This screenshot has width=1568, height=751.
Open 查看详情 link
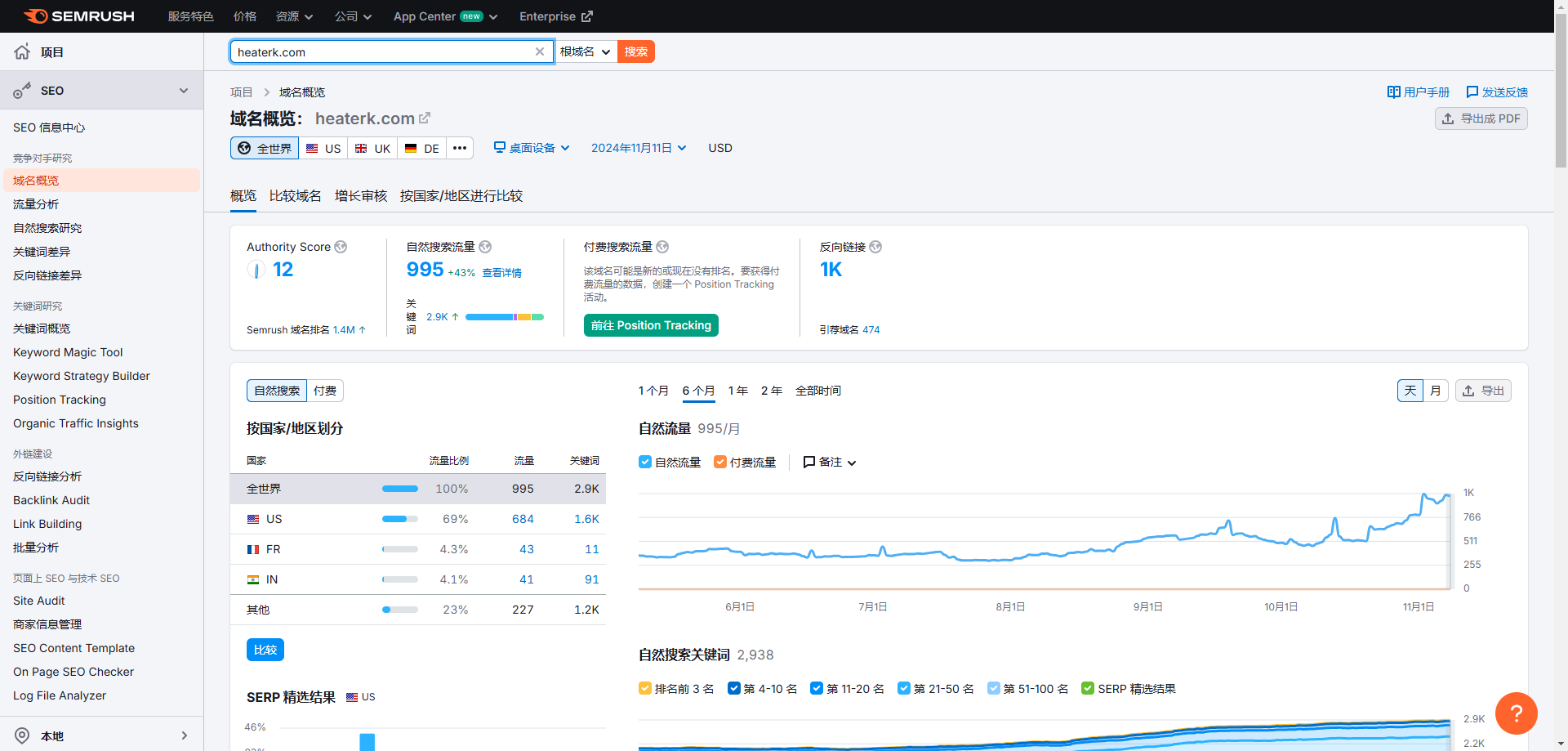(x=501, y=273)
